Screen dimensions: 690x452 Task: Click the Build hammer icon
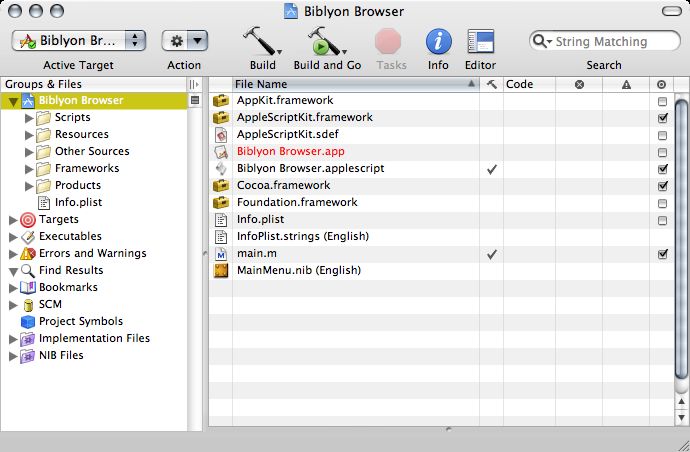tap(260, 42)
